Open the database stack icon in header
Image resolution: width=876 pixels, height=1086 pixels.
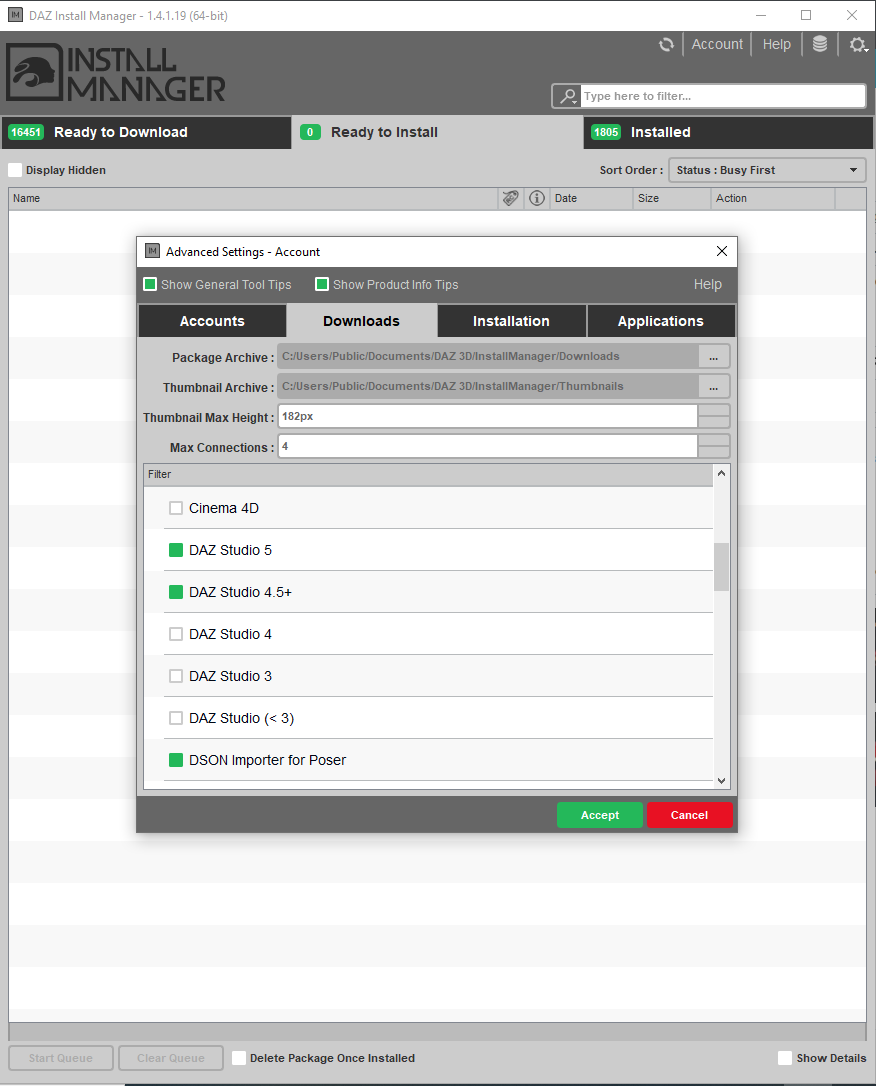[x=820, y=44]
